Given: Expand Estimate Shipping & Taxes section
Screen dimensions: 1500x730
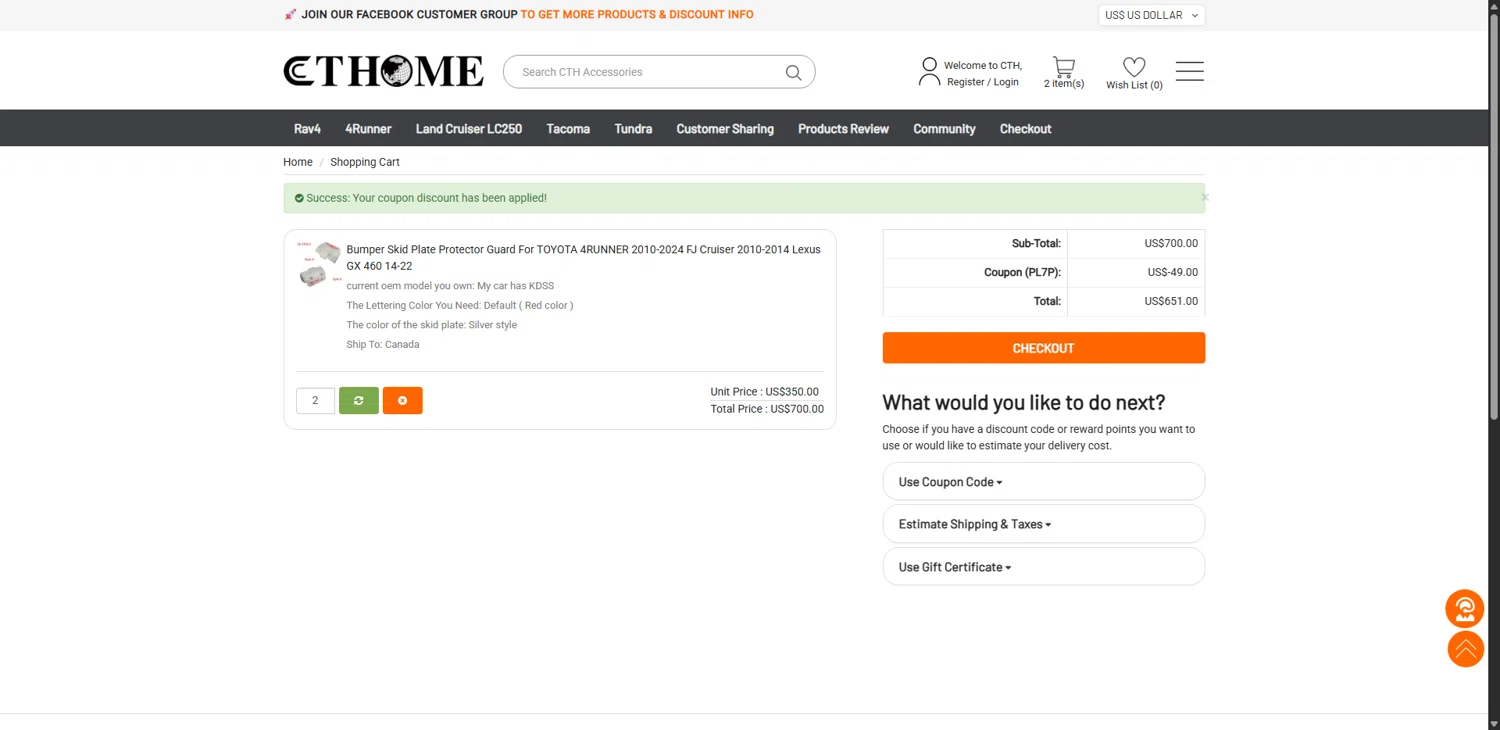Looking at the screenshot, I should [x=1043, y=524].
